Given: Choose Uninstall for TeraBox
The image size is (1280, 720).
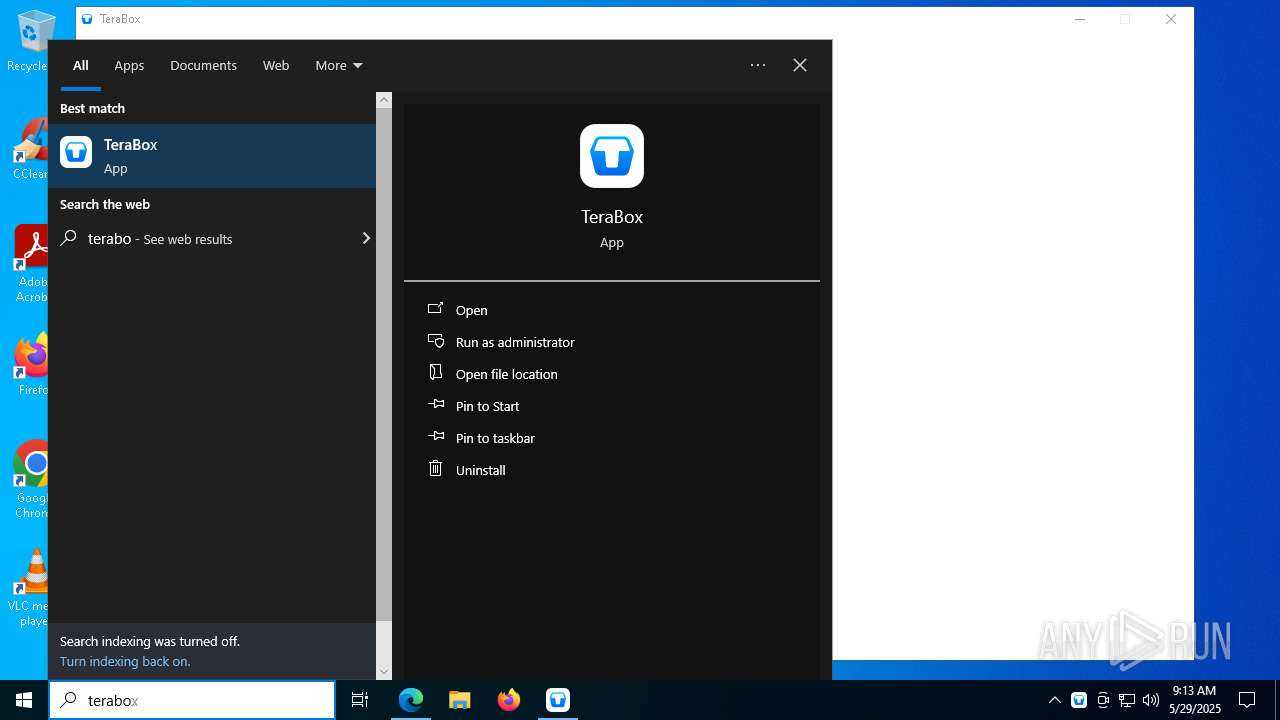Looking at the screenshot, I should [x=481, y=470].
